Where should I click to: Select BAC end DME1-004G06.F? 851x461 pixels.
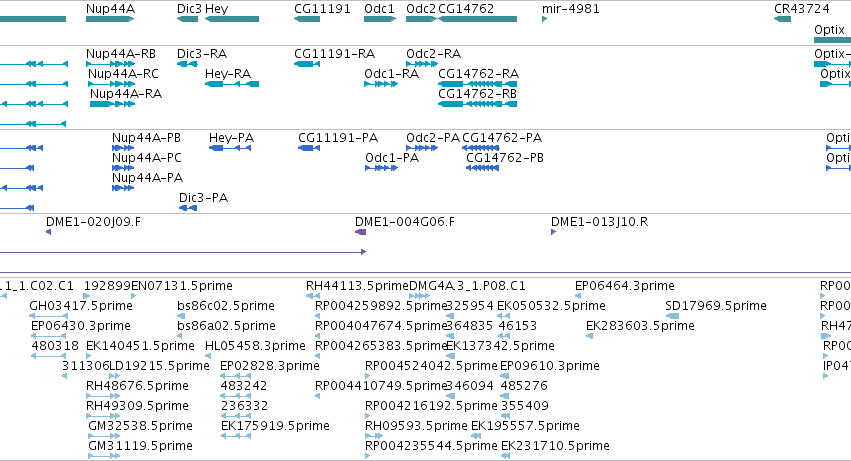(x=360, y=232)
